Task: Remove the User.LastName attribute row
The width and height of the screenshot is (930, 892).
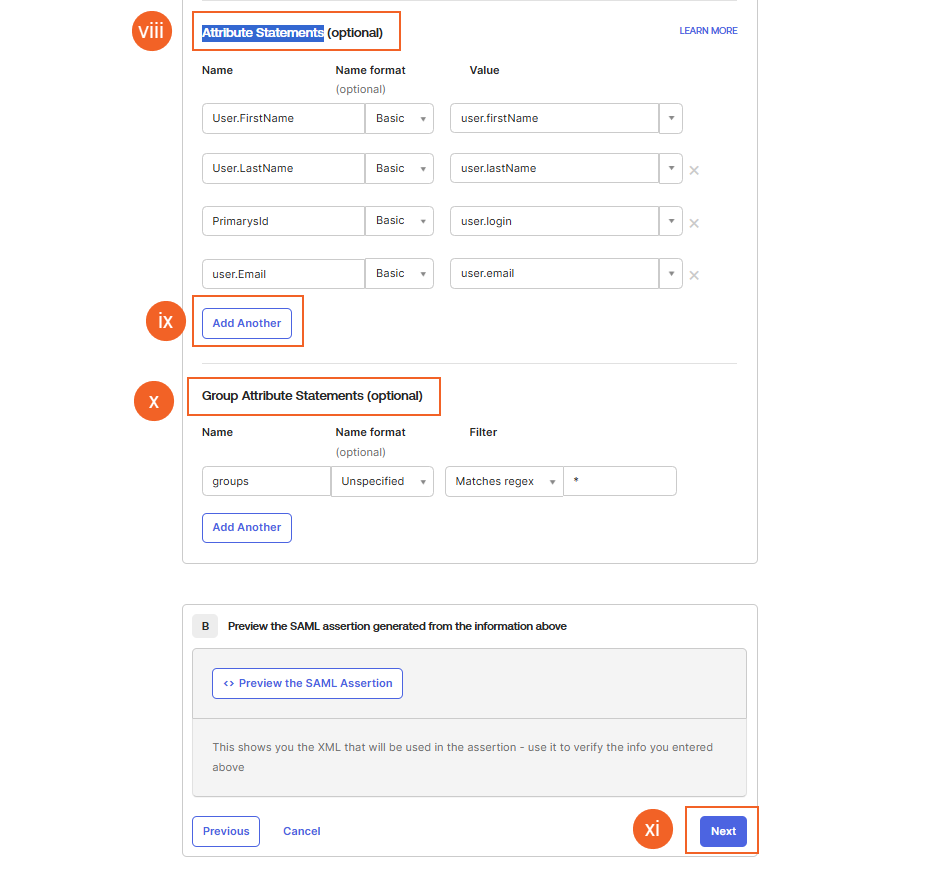Action: point(694,170)
